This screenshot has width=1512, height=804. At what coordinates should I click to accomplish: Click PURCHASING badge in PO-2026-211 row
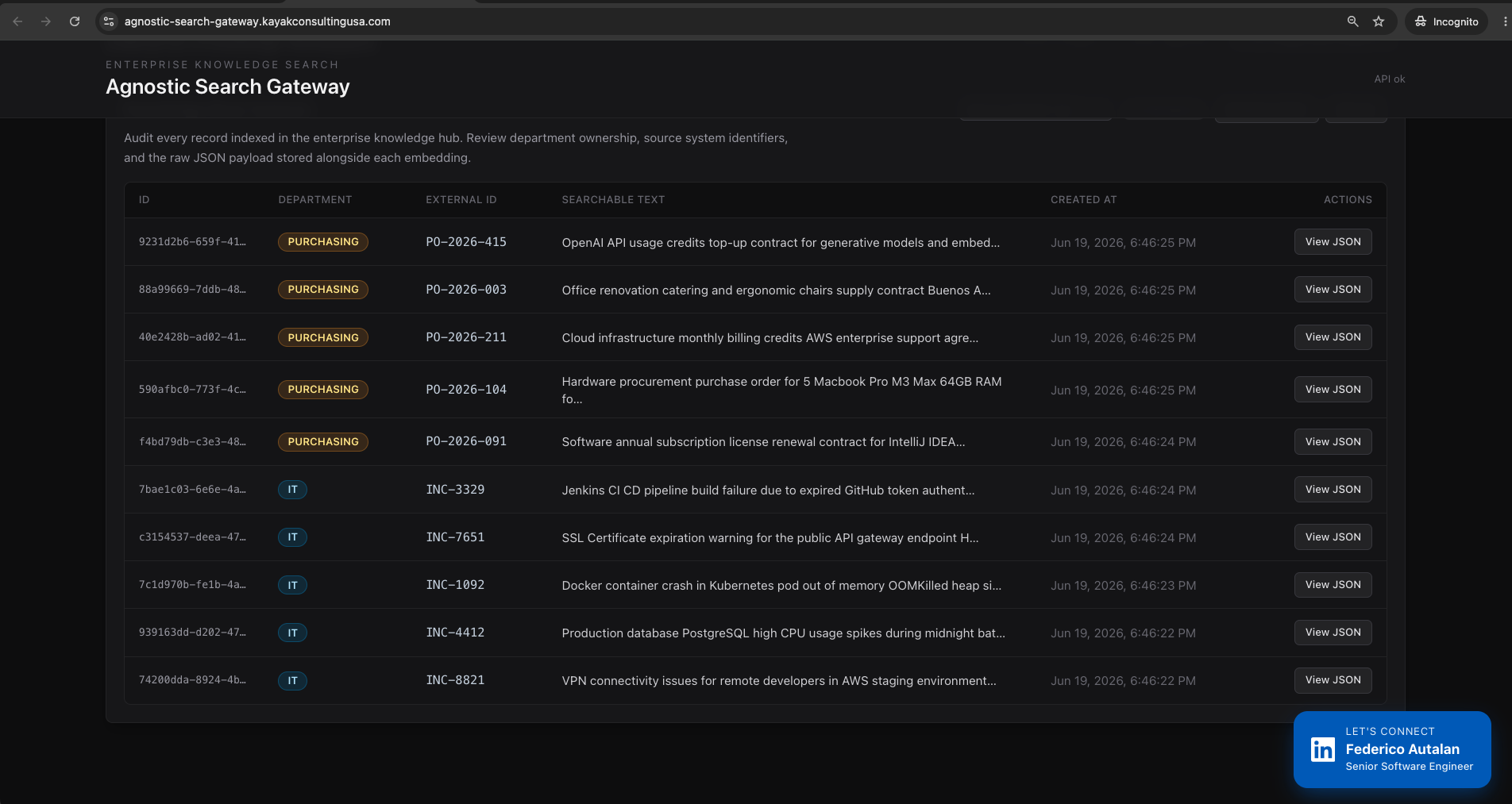(x=323, y=337)
